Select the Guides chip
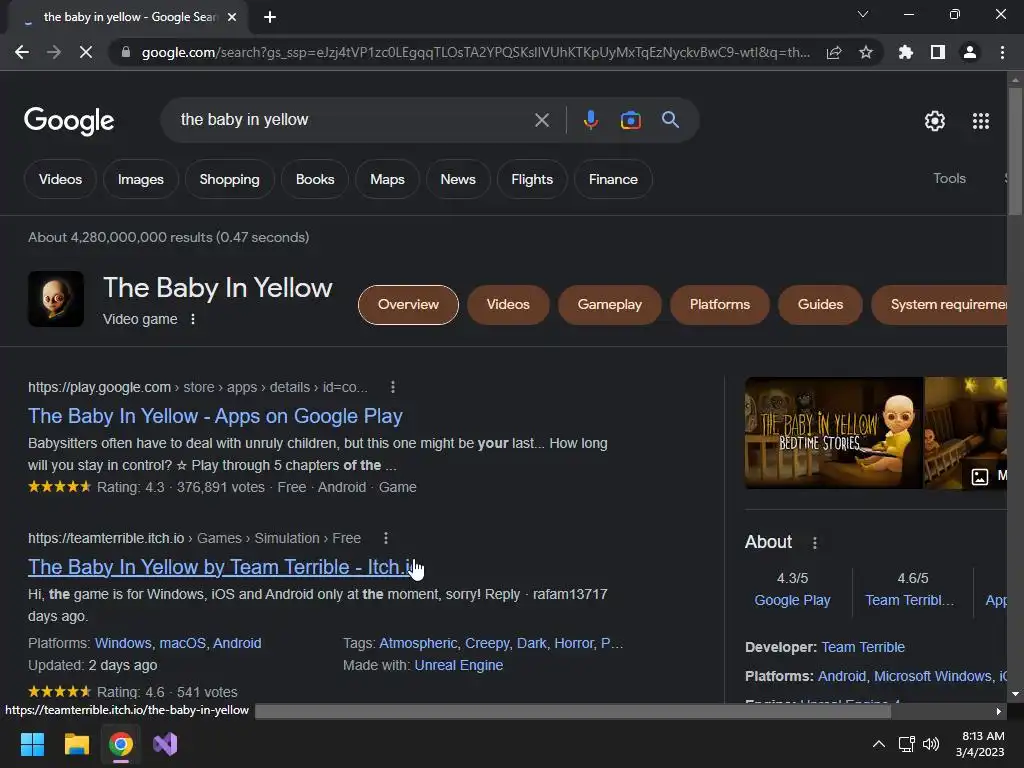Viewport: 1024px width, 768px height. (x=820, y=304)
